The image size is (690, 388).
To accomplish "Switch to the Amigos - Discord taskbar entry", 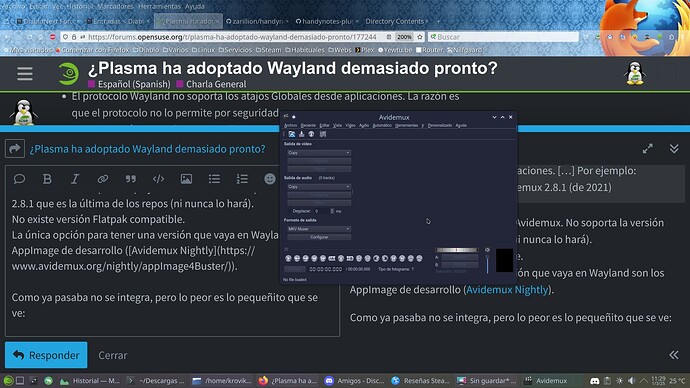I will 355,381.
